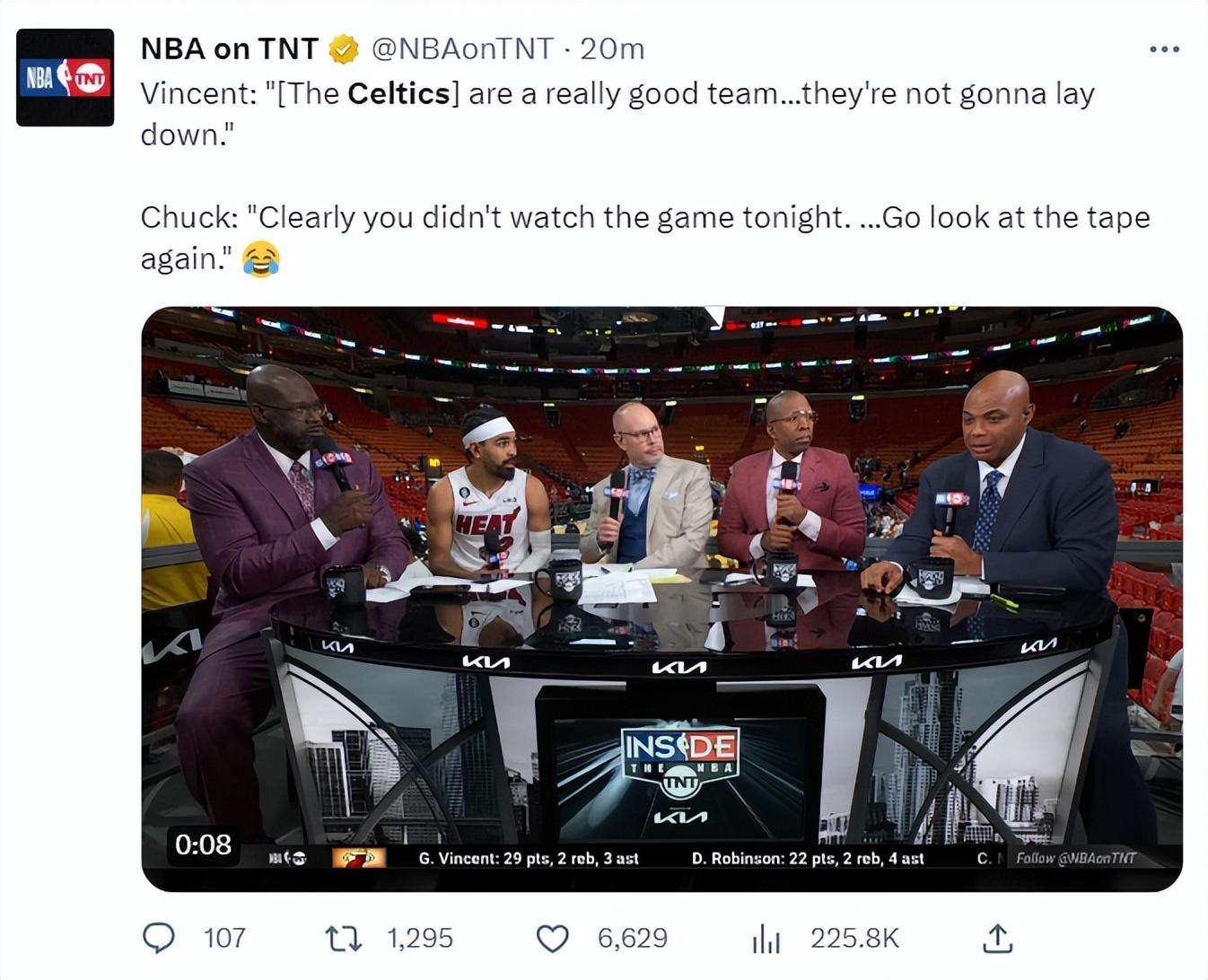
Task: Like the tweet with the heart icon
Action: click(552, 938)
